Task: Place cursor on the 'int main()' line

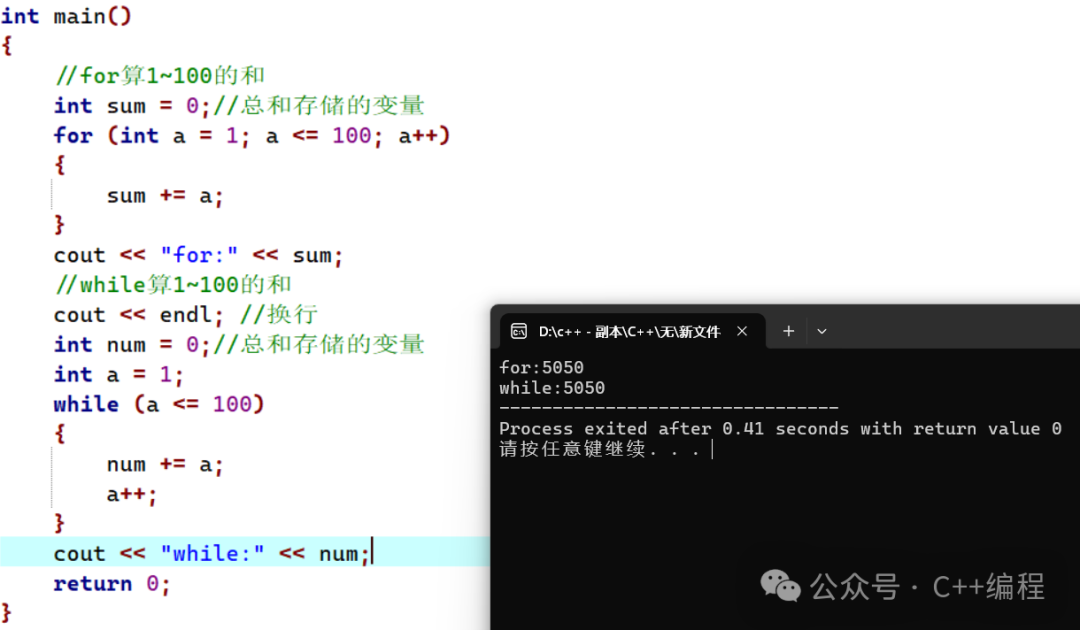Action: point(66,16)
